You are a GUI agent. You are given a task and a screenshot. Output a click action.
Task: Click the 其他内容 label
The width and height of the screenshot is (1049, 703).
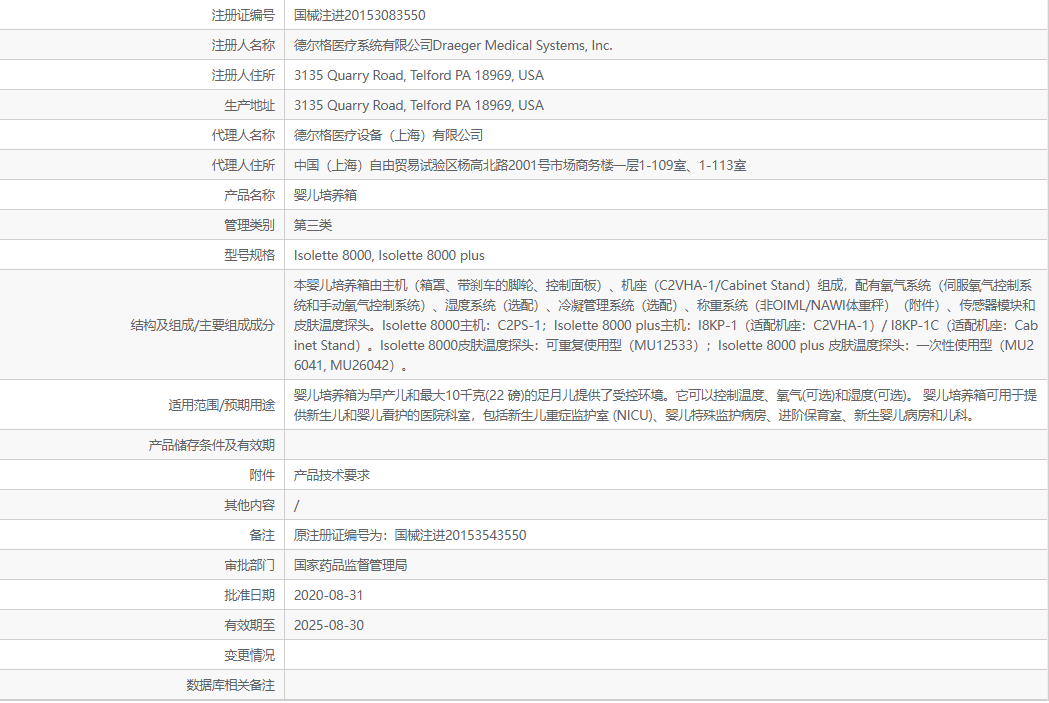(x=249, y=506)
